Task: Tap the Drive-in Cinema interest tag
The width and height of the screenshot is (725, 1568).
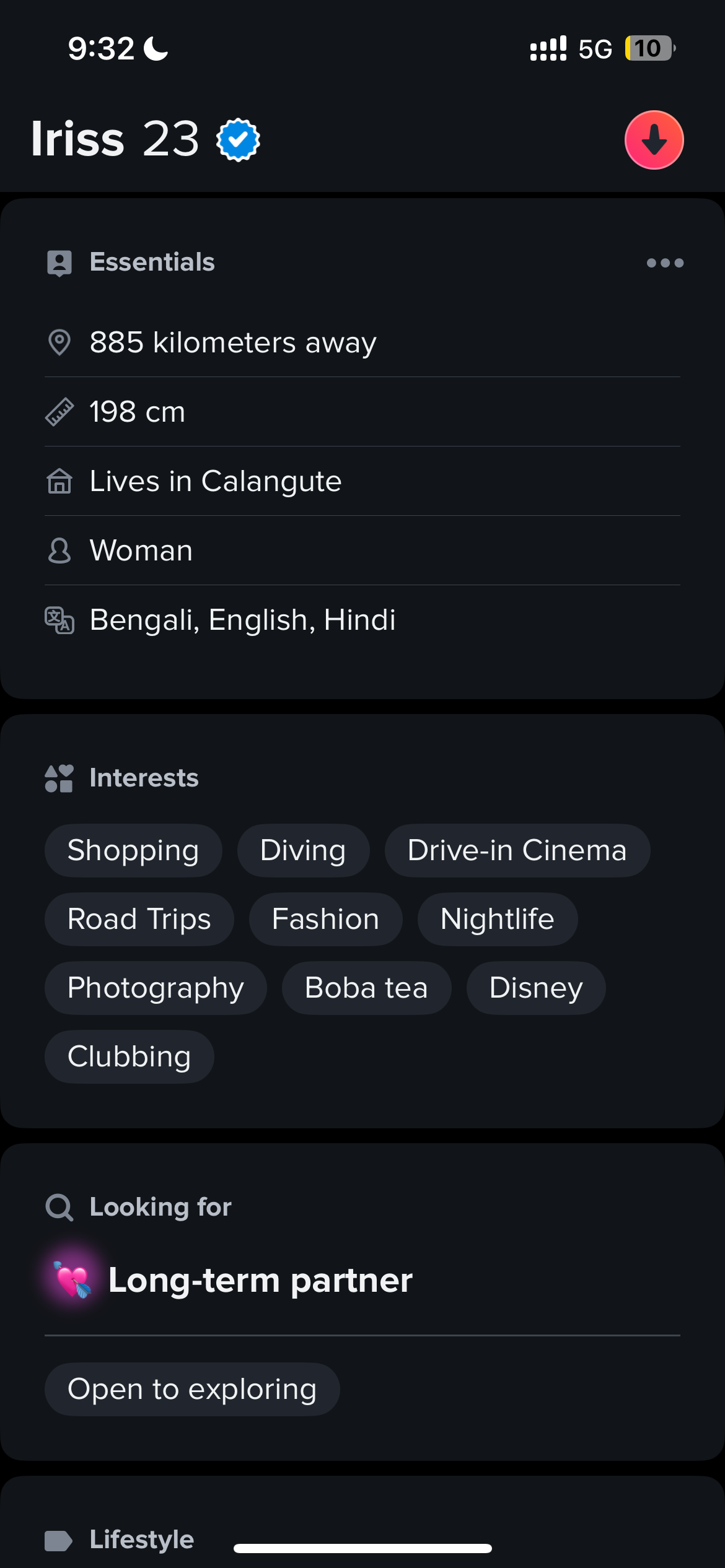Action: coord(517,850)
